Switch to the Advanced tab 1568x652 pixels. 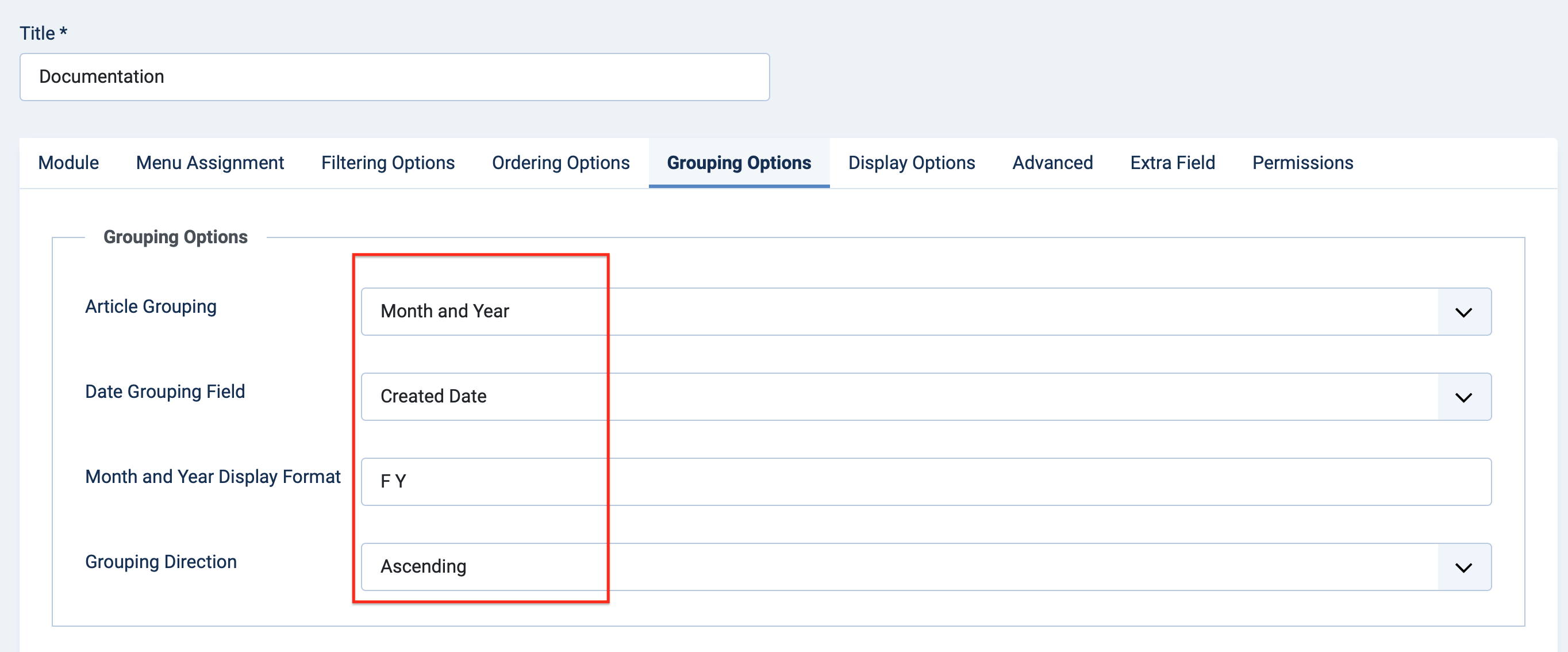coord(1052,163)
